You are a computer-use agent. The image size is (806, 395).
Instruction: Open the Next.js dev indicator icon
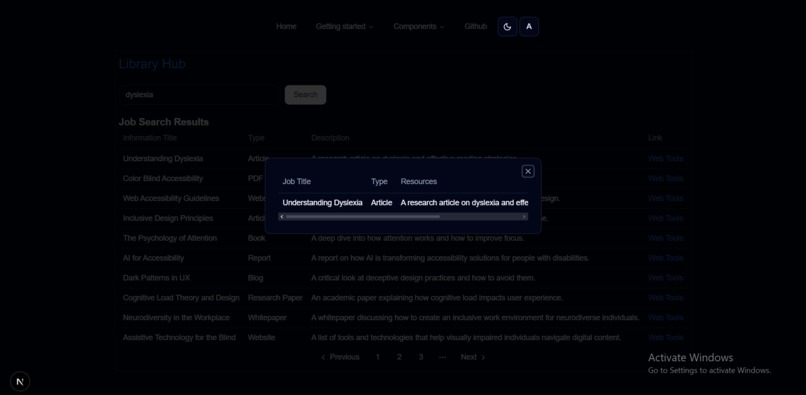point(20,381)
